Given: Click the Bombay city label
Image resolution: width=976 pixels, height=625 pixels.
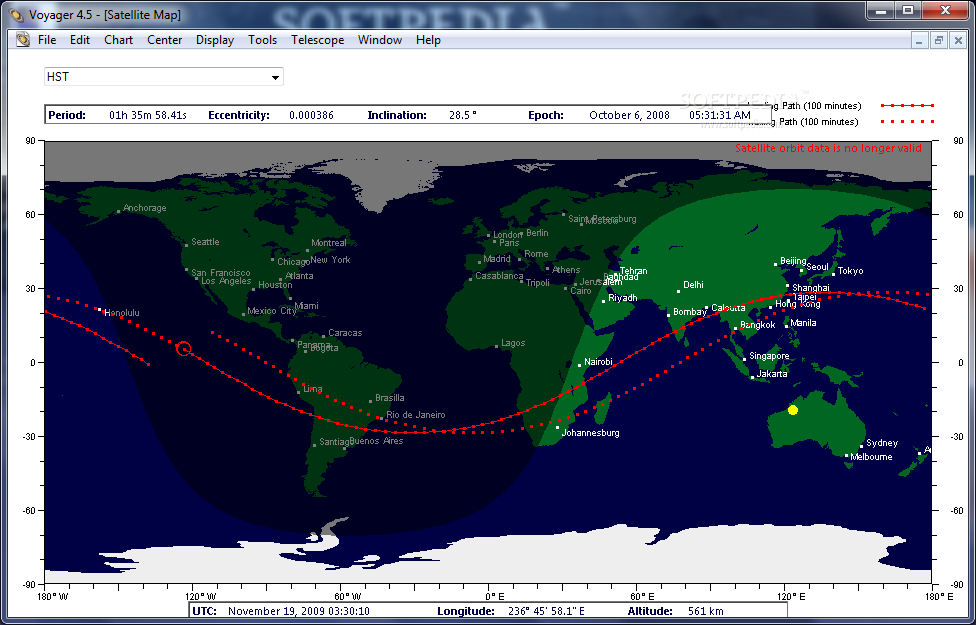Looking at the screenshot, I should click(x=690, y=312).
